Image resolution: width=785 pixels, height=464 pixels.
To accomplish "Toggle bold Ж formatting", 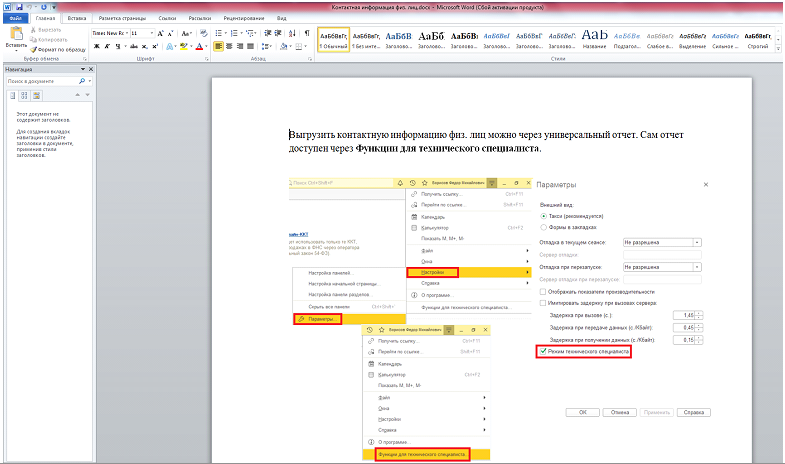I will pyautogui.click(x=97, y=46).
